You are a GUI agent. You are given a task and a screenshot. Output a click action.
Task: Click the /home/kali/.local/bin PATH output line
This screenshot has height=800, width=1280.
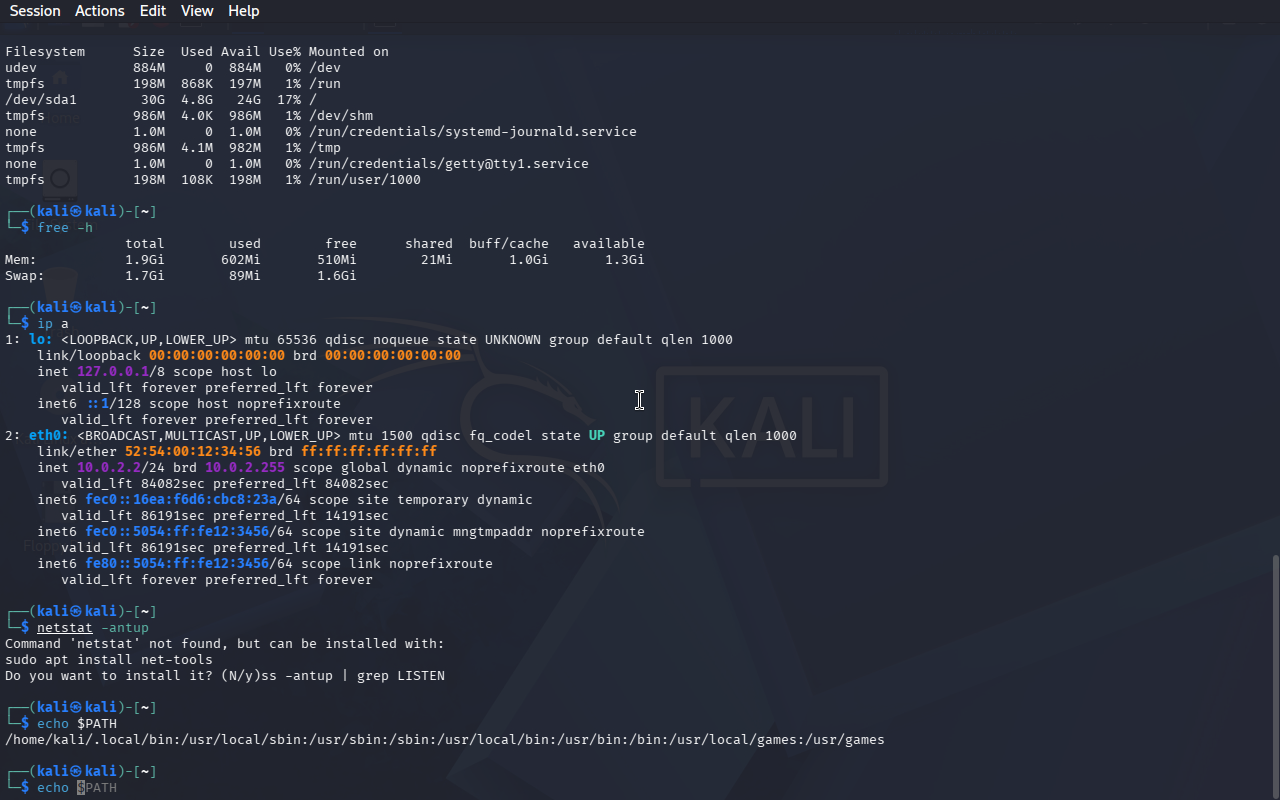click(444, 740)
